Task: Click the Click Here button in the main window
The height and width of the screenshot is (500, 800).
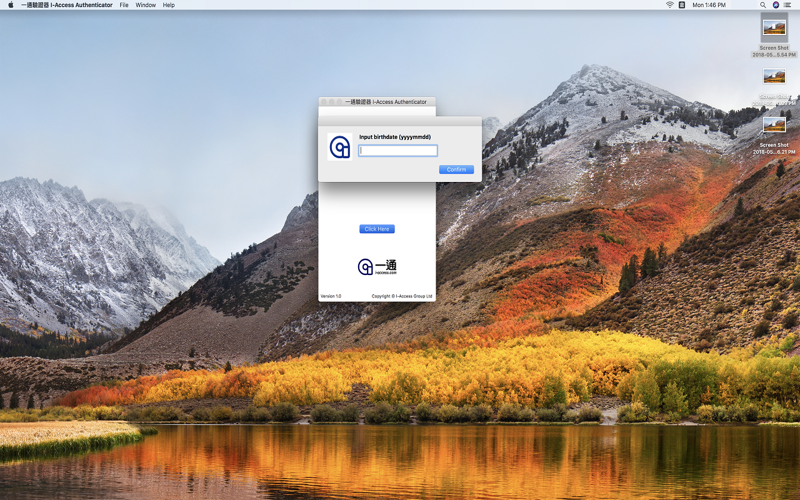Action: pos(377,229)
